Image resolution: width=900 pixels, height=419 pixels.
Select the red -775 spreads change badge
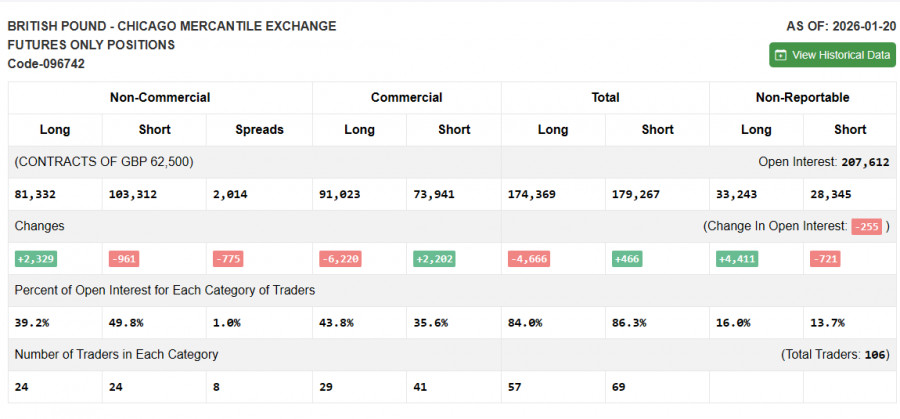228,259
